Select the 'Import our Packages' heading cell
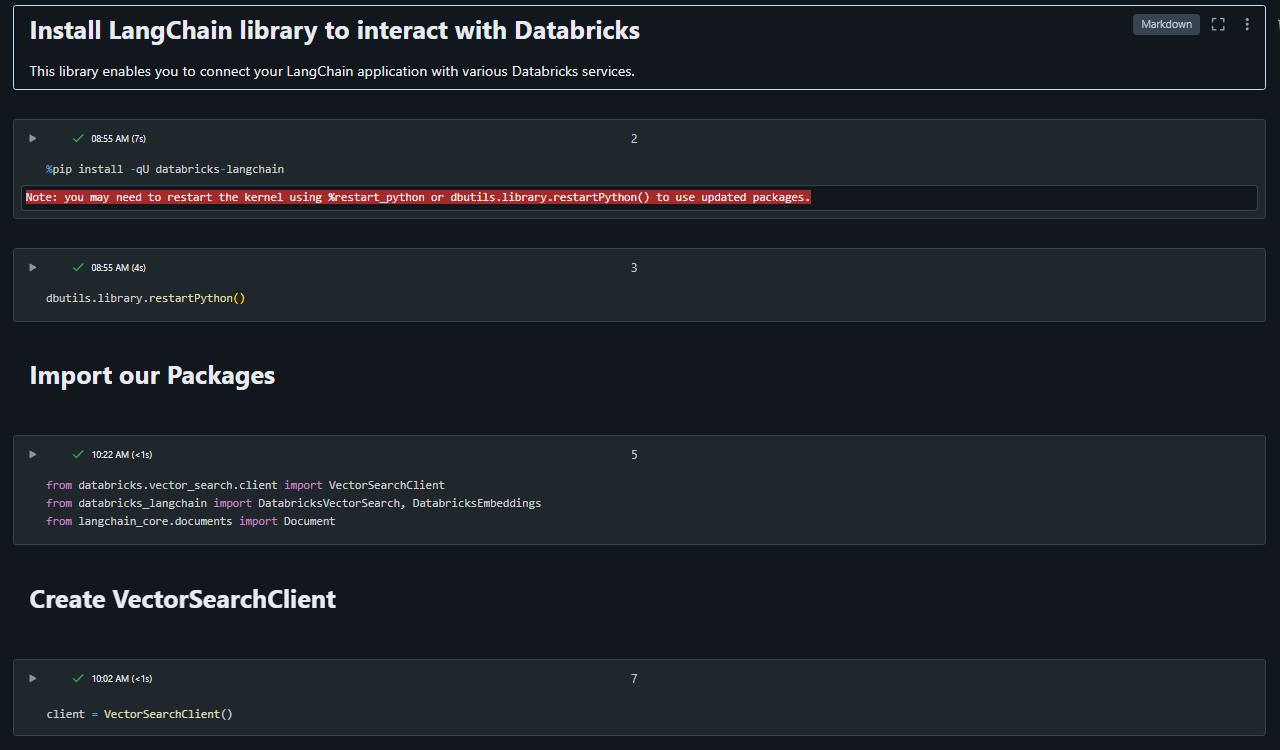1280x750 pixels. point(152,375)
